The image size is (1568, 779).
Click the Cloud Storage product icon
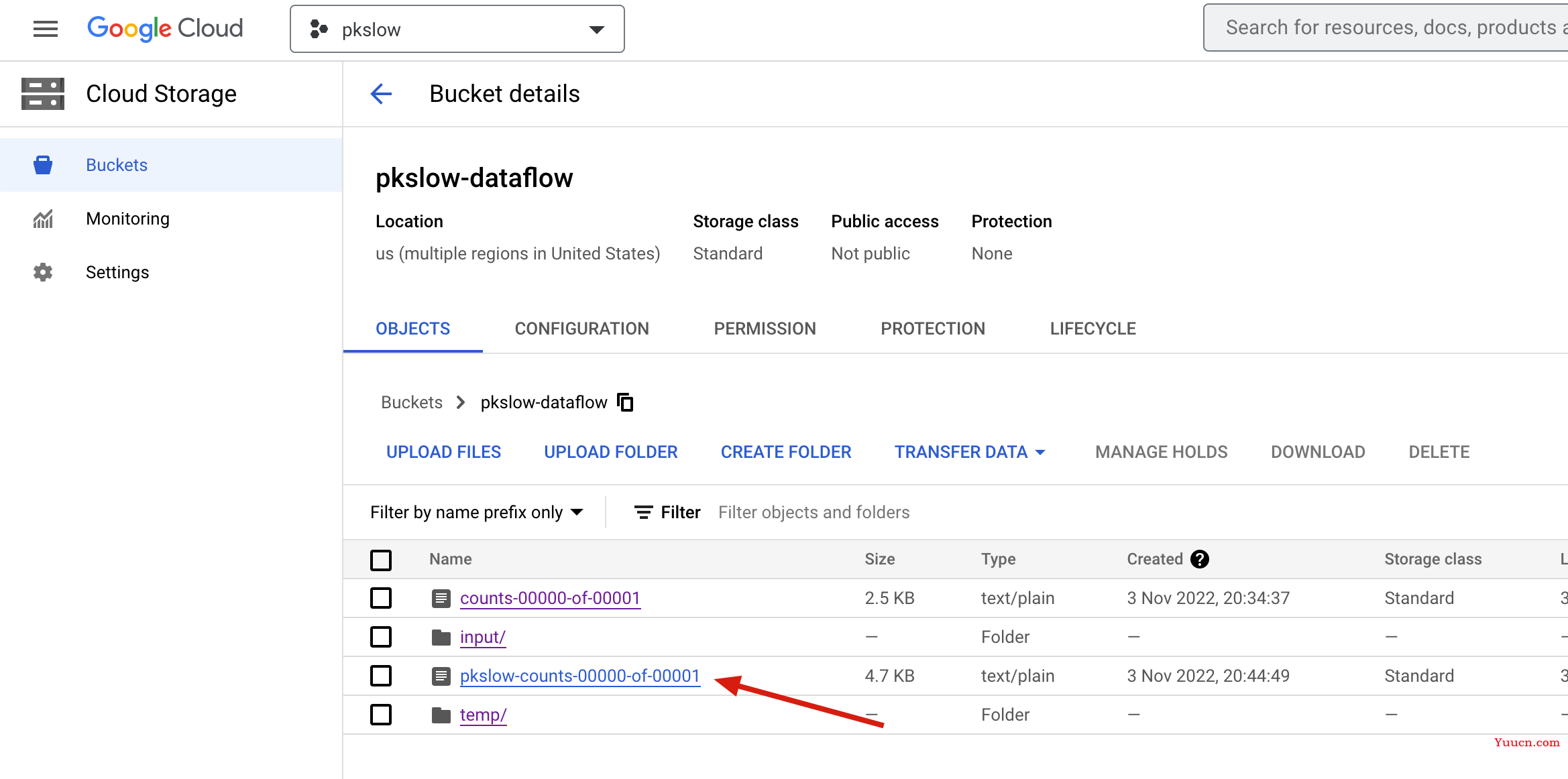(43, 94)
